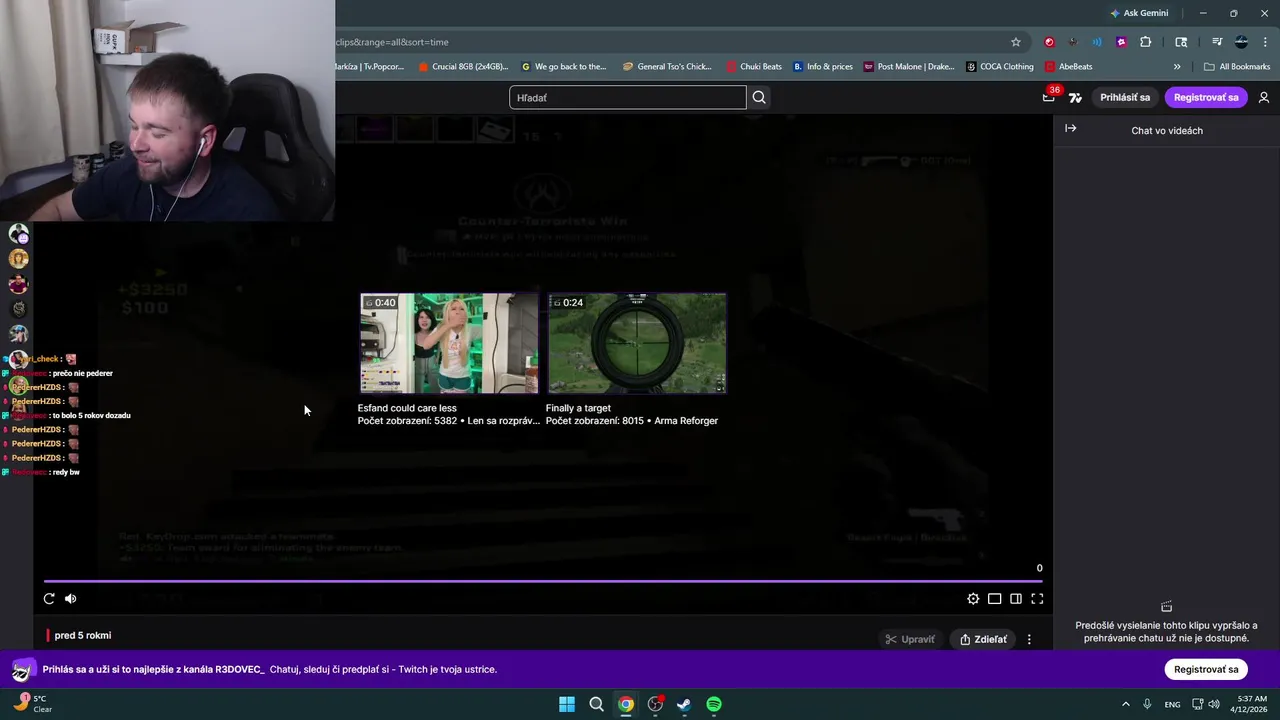This screenshot has width=1280, height=720.
Task: Open the Chrome profile avatar
Action: [x=1241, y=42]
